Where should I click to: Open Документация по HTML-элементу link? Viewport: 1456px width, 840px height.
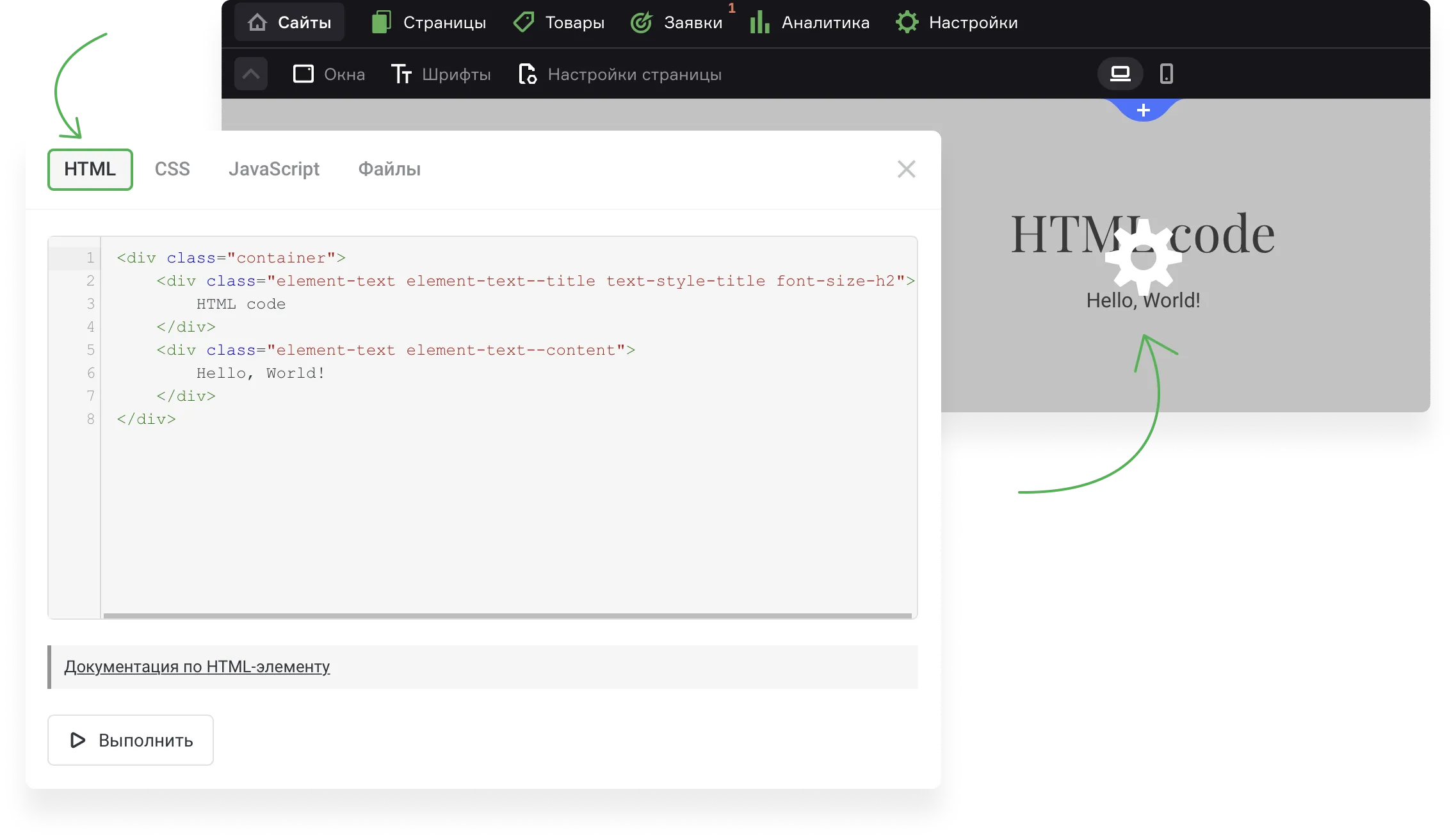pyautogui.click(x=197, y=666)
